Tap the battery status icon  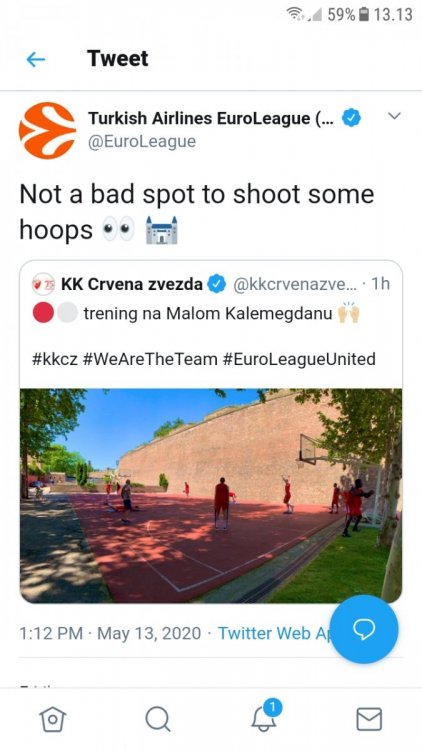364,14
